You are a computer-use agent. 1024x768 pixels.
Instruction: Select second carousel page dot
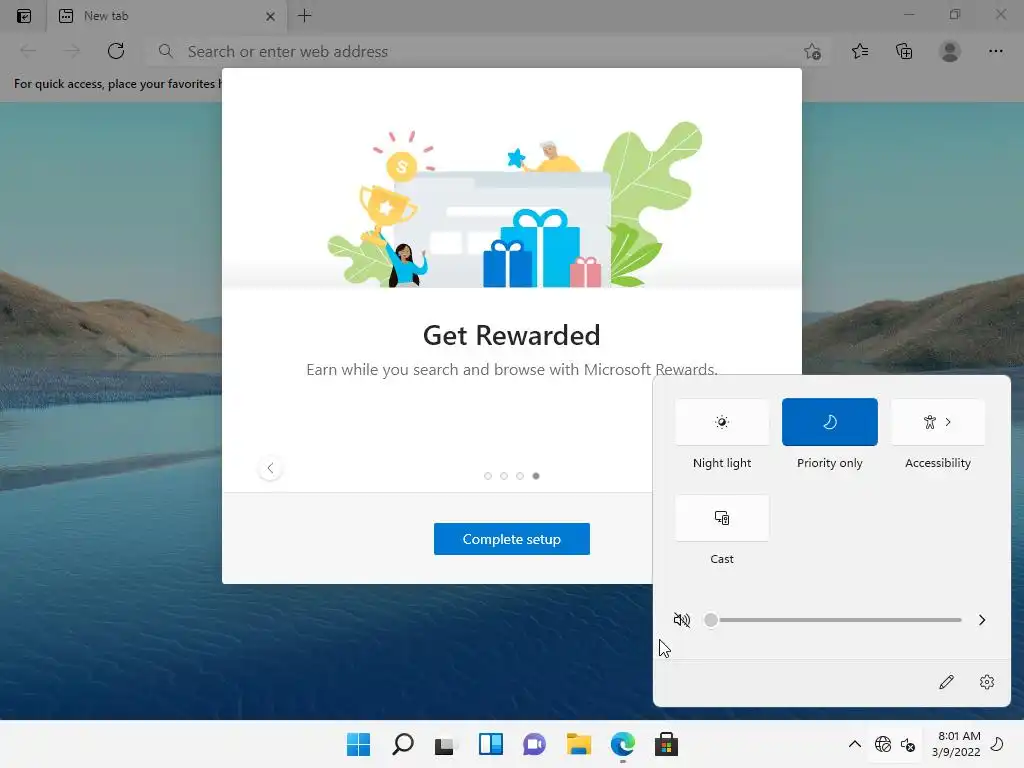(x=504, y=475)
